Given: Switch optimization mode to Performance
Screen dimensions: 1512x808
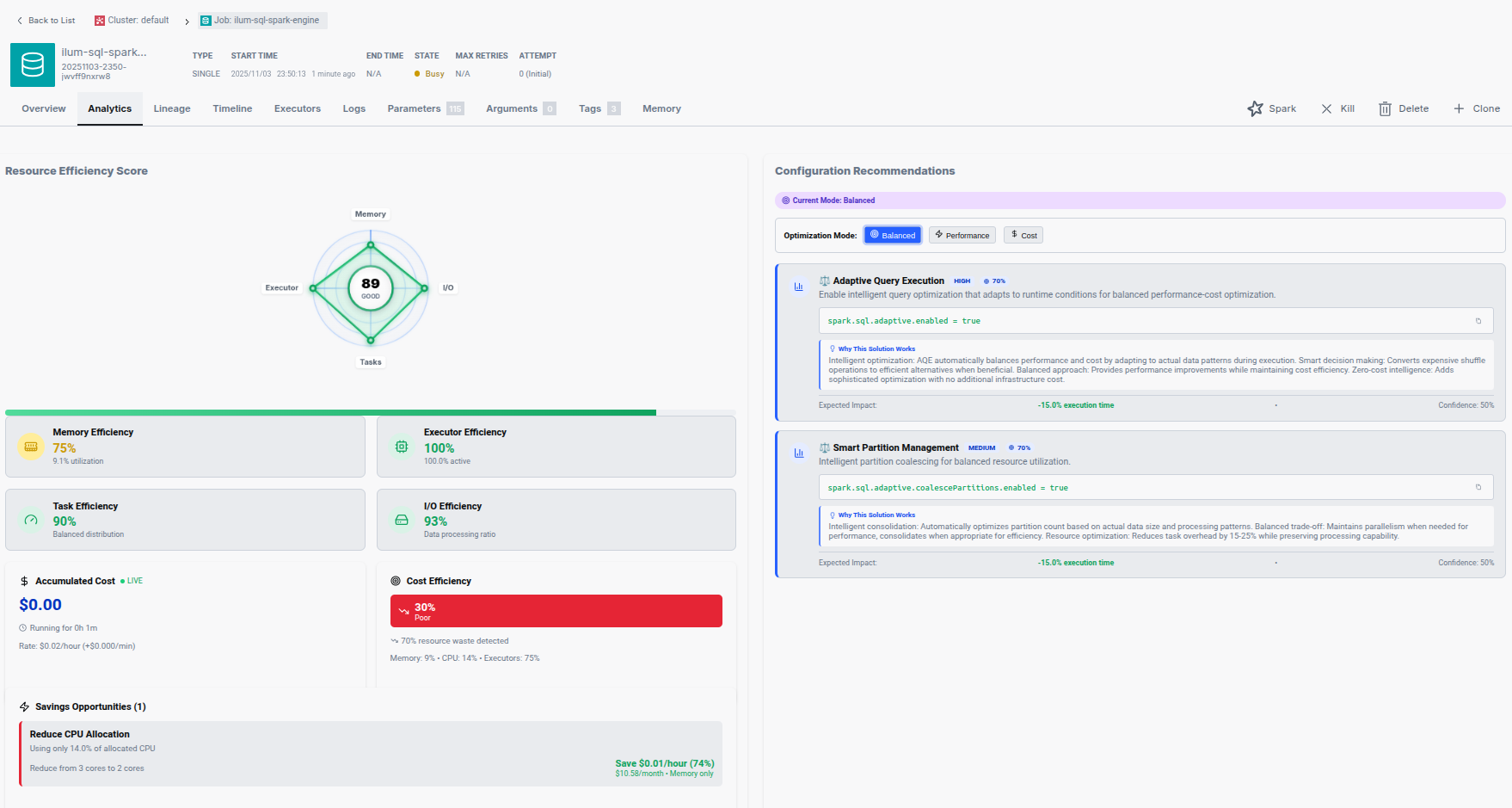Looking at the screenshot, I should tap(962, 235).
